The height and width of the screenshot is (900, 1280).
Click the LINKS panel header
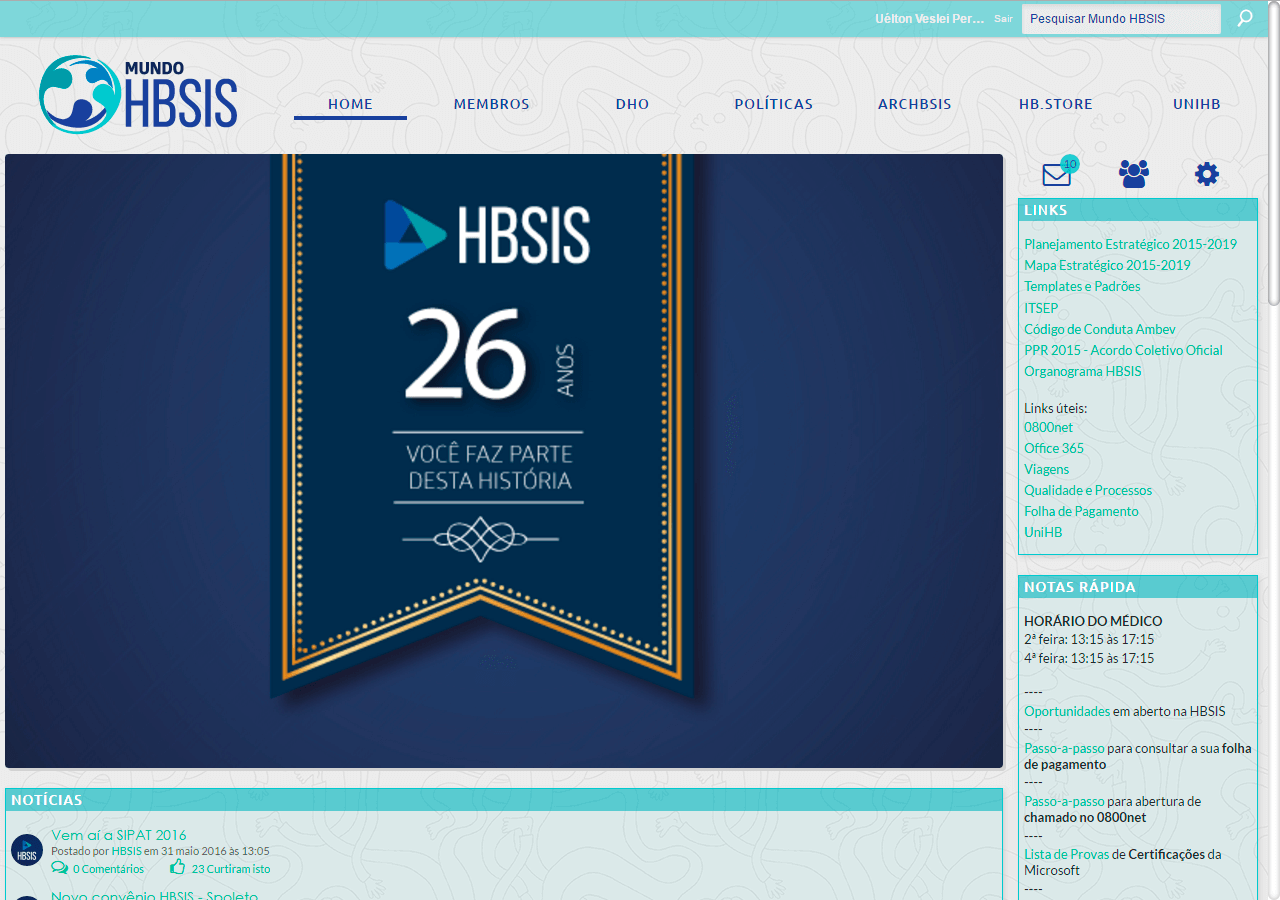(x=1138, y=210)
